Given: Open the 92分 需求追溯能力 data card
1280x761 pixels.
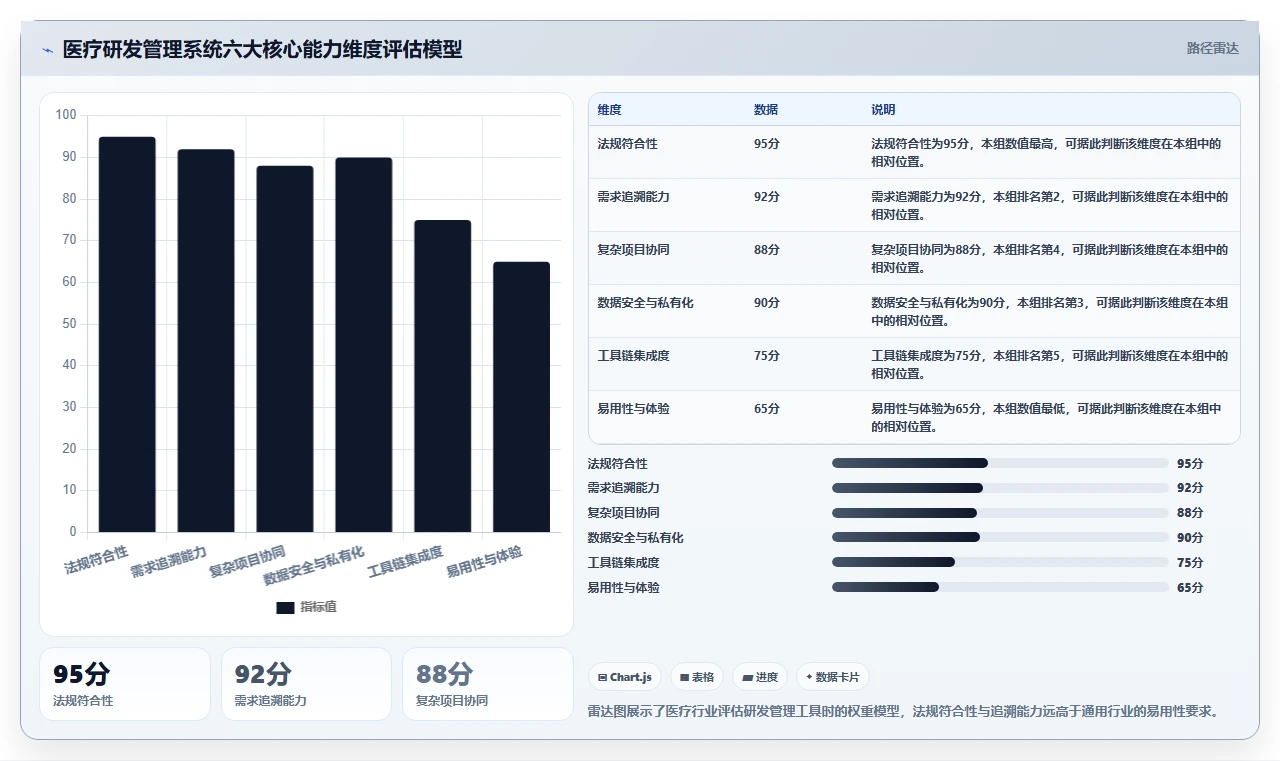Looking at the screenshot, I should point(306,684).
